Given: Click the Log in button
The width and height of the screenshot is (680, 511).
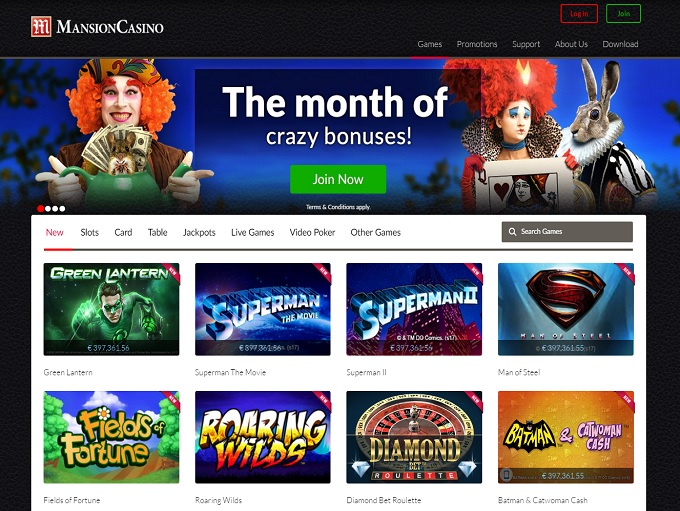Looking at the screenshot, I should click(x=579, y=13).
